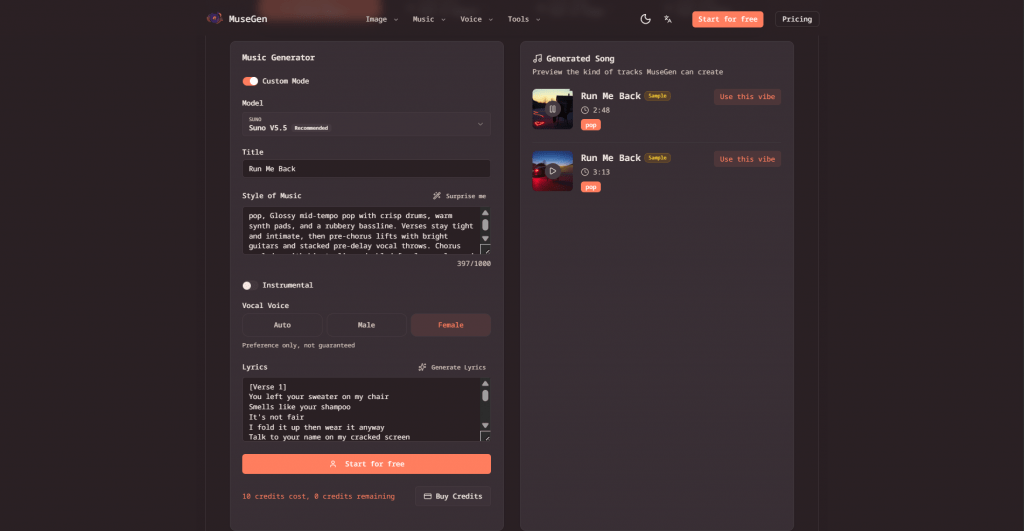Expand the Tools menu
The height and width of the screenshot is (531, 1024).
524,19
